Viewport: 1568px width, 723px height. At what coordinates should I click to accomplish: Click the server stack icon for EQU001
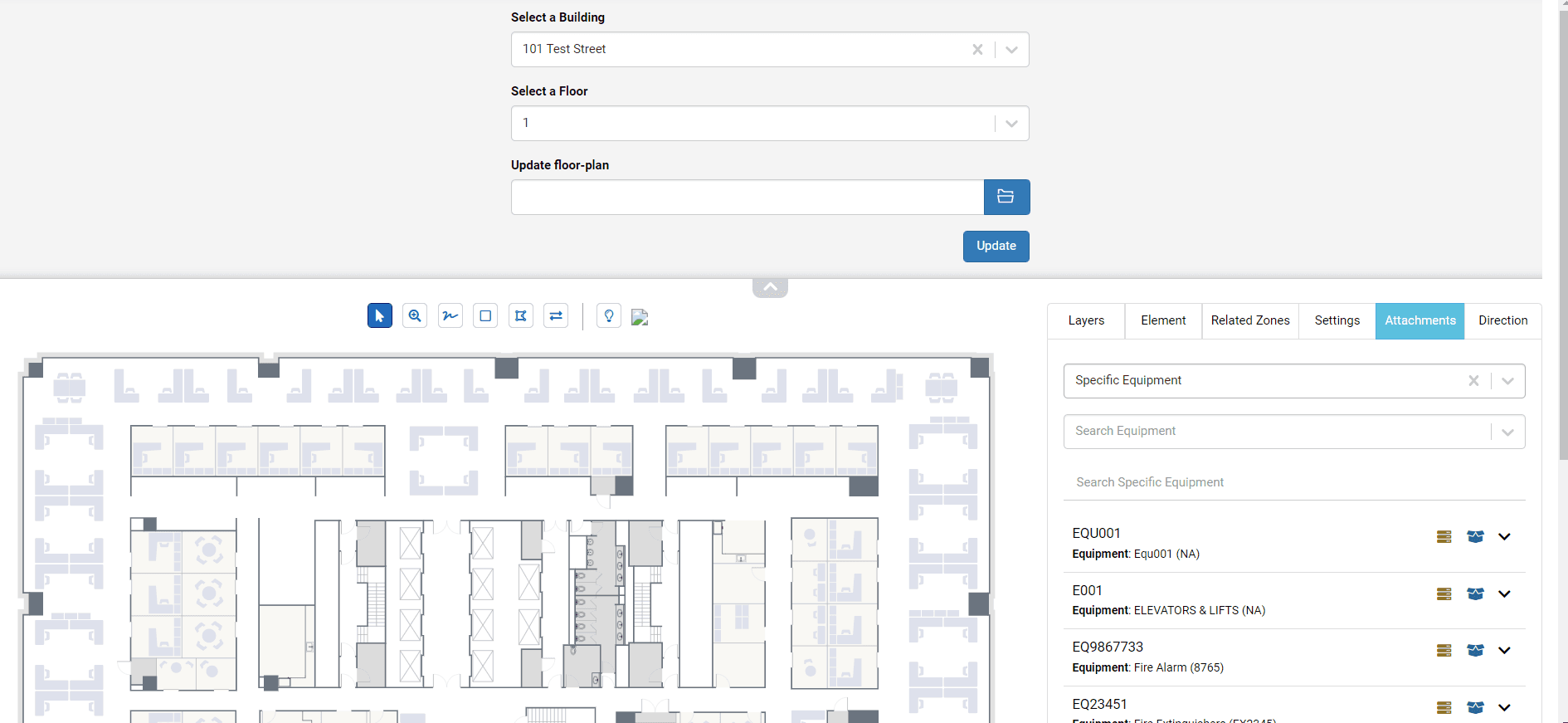(1444, 537)
